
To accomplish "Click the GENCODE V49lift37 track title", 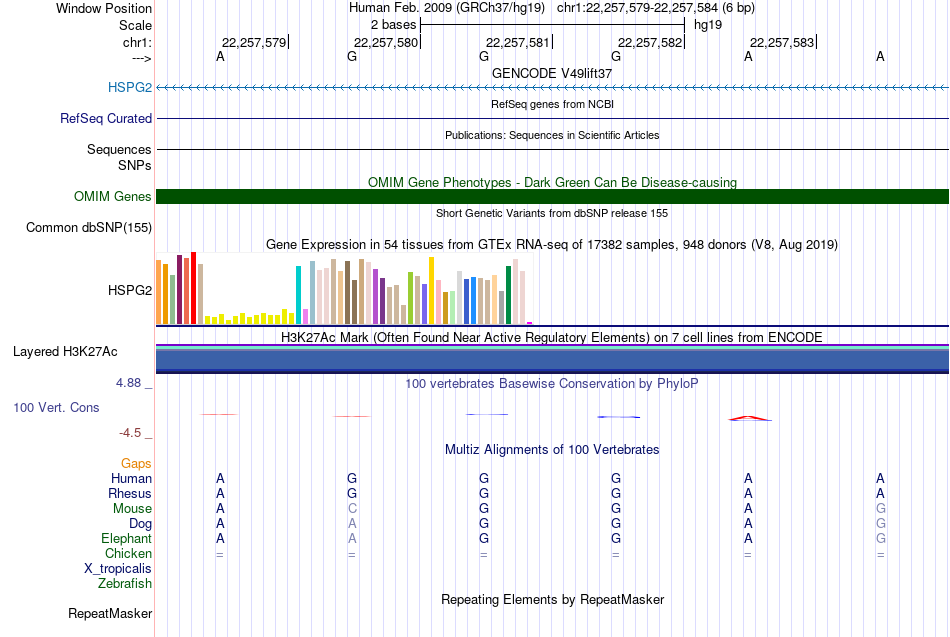I will [x=552, y=73].
